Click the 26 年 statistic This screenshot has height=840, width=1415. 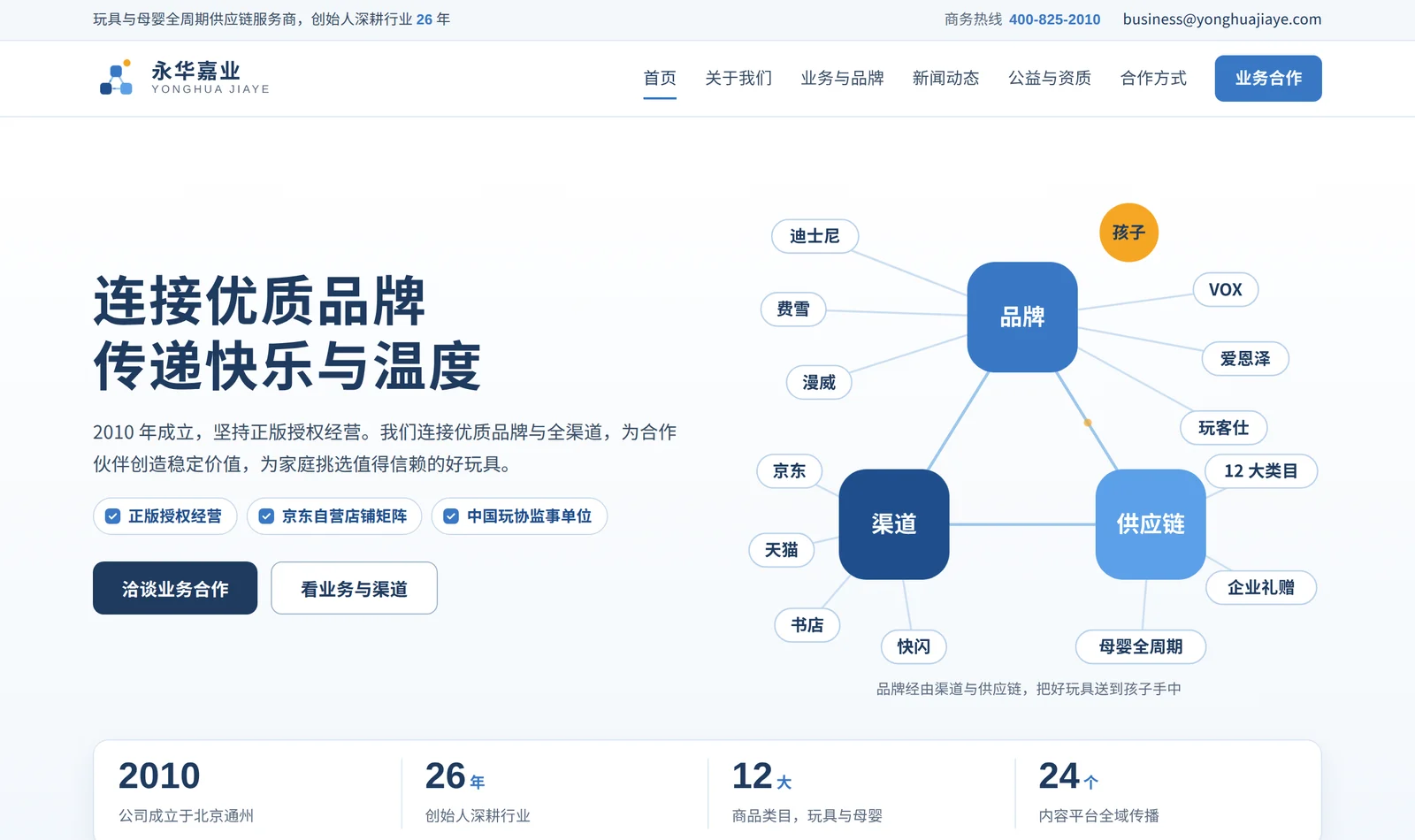click(x=455, y=776)
